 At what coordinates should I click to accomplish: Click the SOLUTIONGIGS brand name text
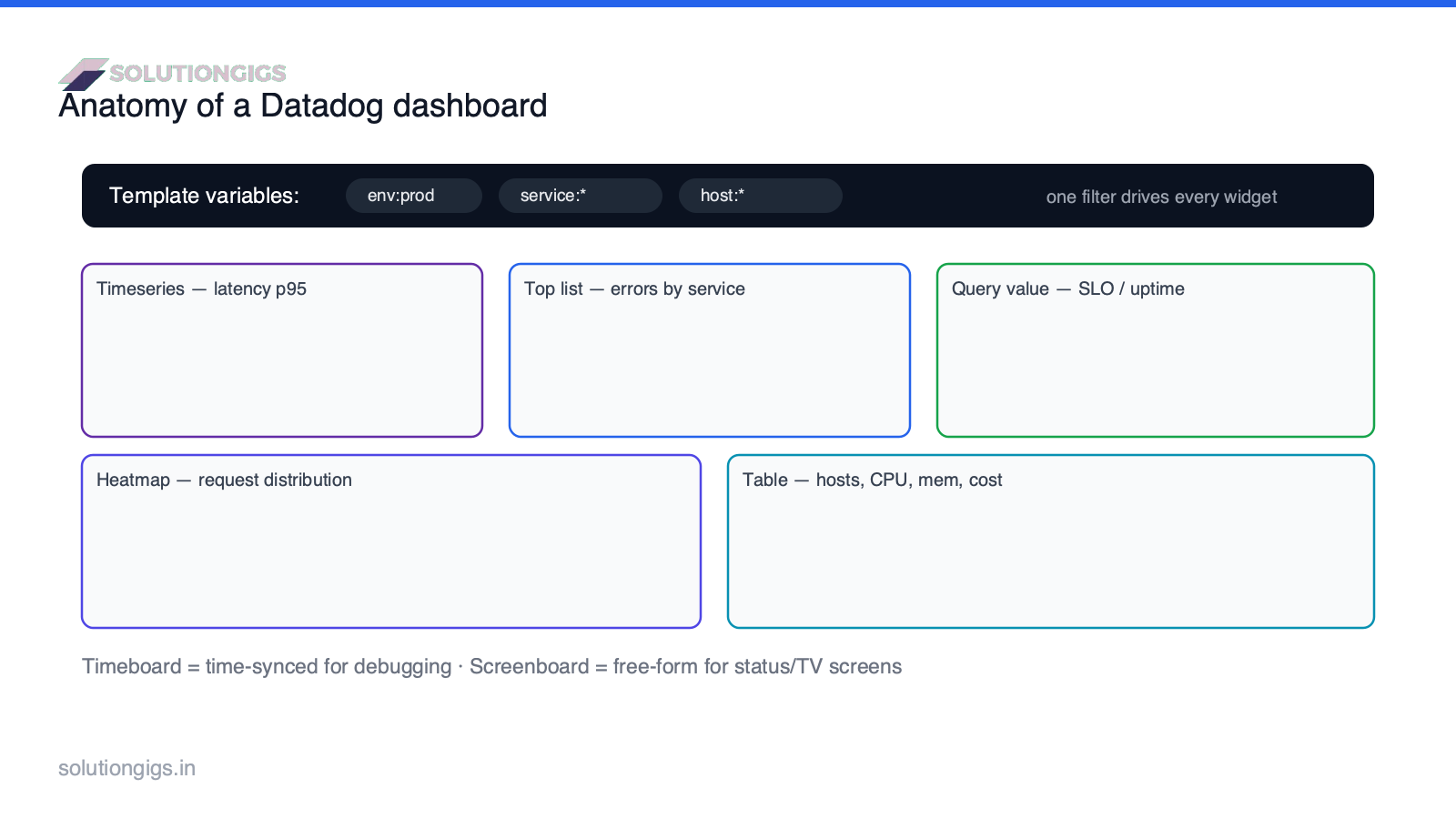coord(197,73)
